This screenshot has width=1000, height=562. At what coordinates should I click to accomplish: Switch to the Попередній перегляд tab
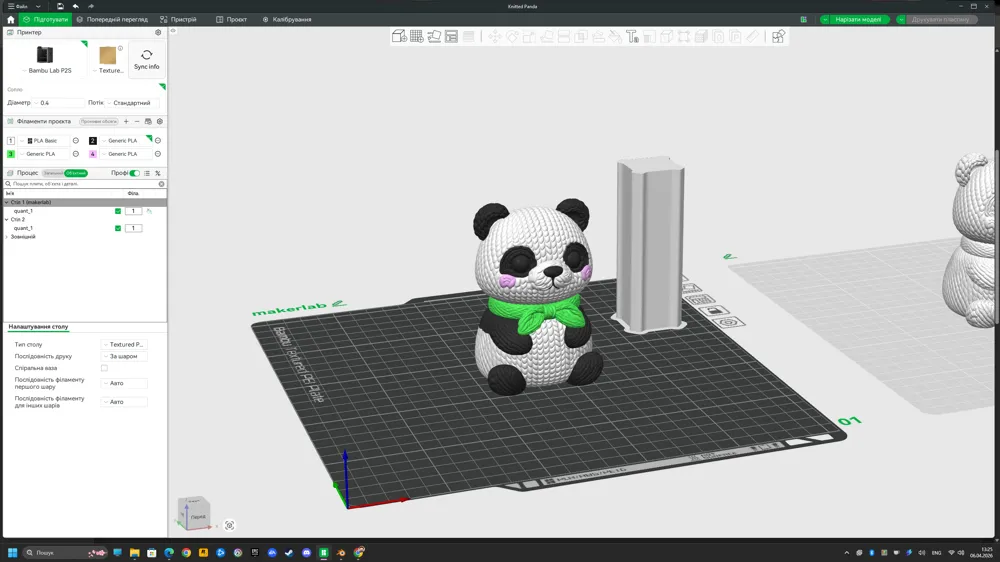(112, 20)
